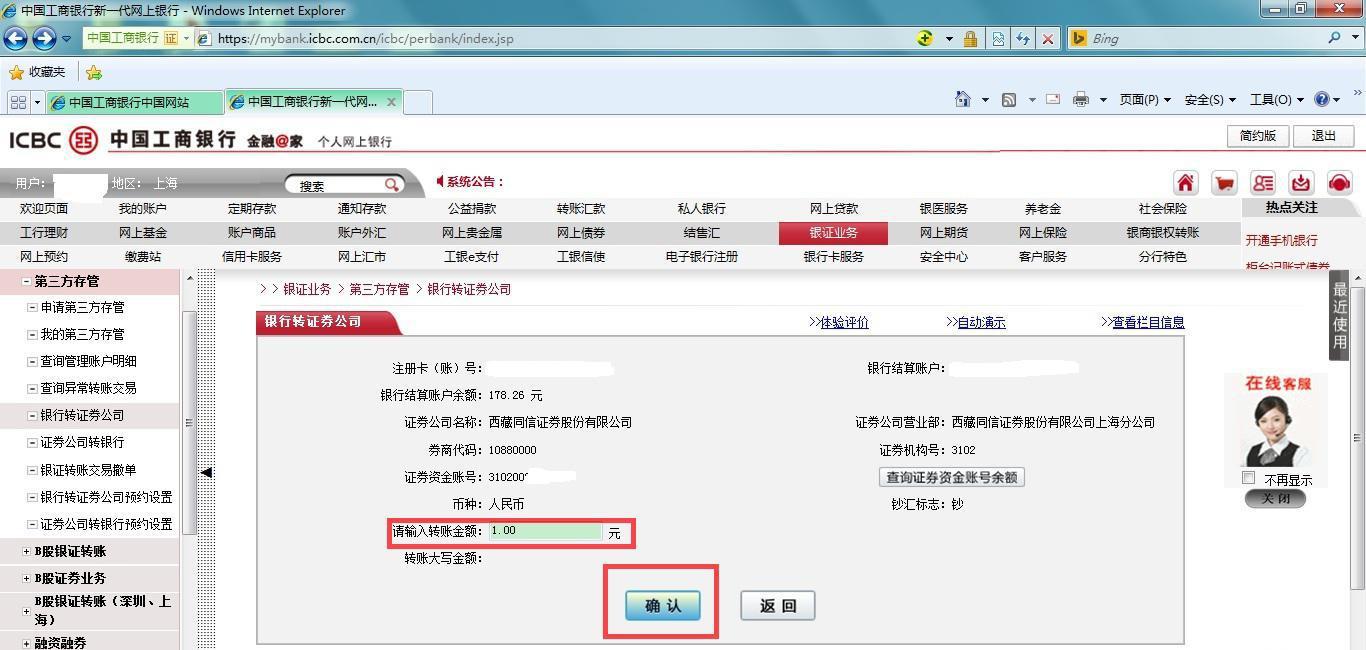Click the RSS feeds icon

[1009, 99]
